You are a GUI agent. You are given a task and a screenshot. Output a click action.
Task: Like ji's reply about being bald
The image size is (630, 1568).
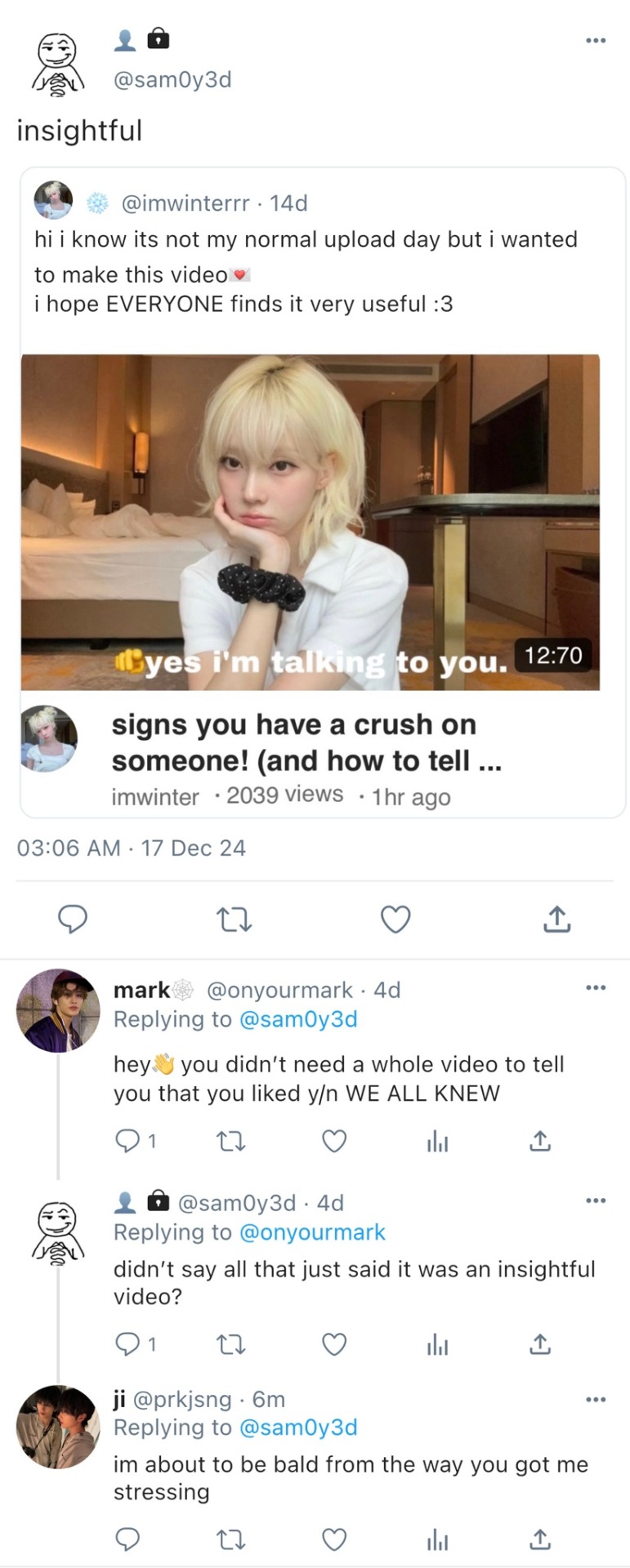click(334, 1540)
